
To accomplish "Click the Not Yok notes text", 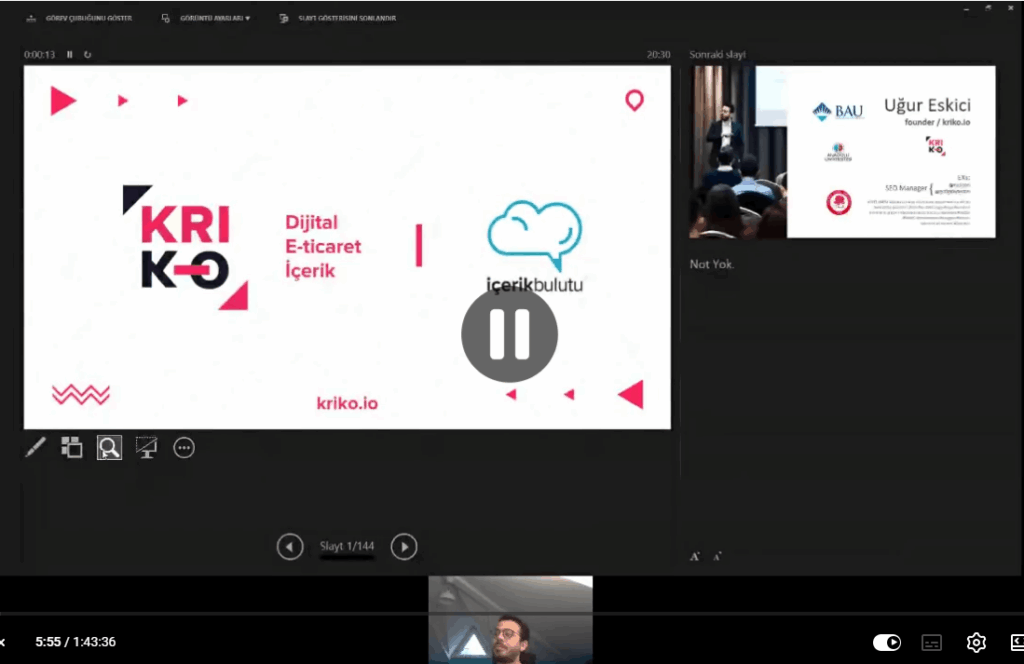I will [x=712, y=264].
